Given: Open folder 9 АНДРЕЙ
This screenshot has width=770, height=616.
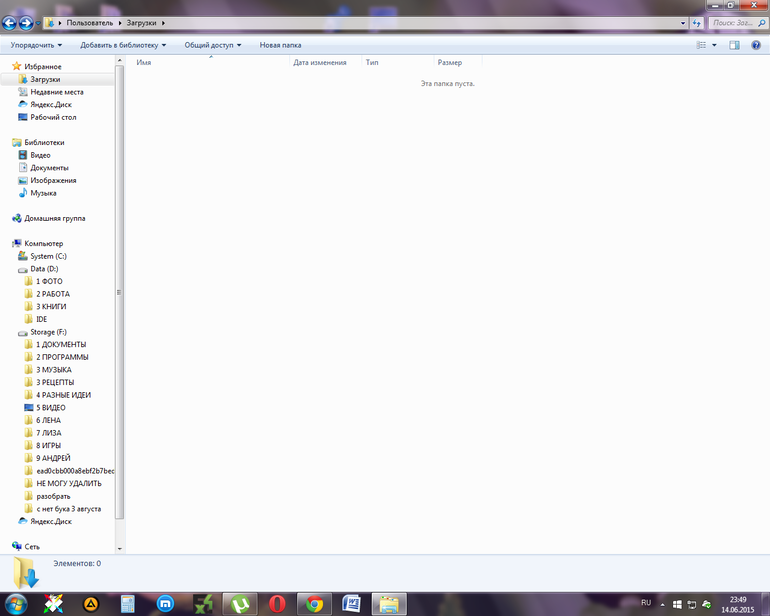Looking at the screenshot, I should pyautogui.click(x=53, y=458).
